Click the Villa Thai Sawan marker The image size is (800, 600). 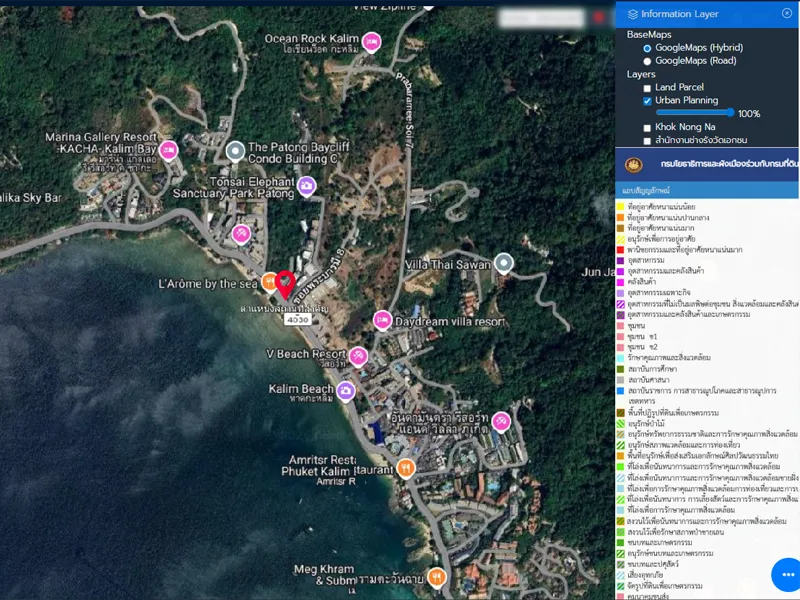click(x=504, y=264)
